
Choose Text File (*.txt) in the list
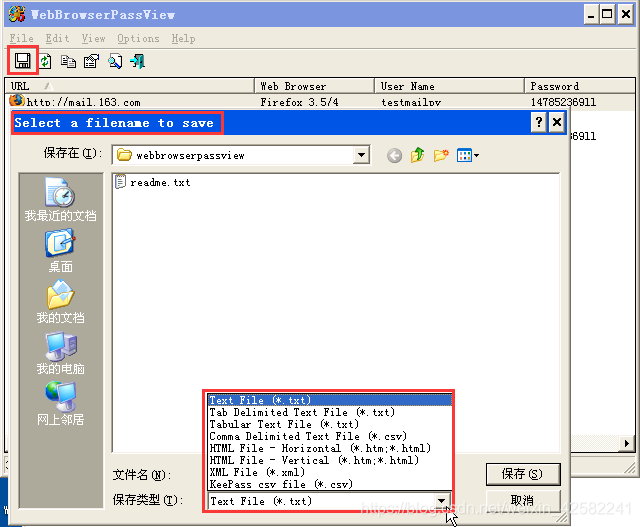(x=330, y=400)
